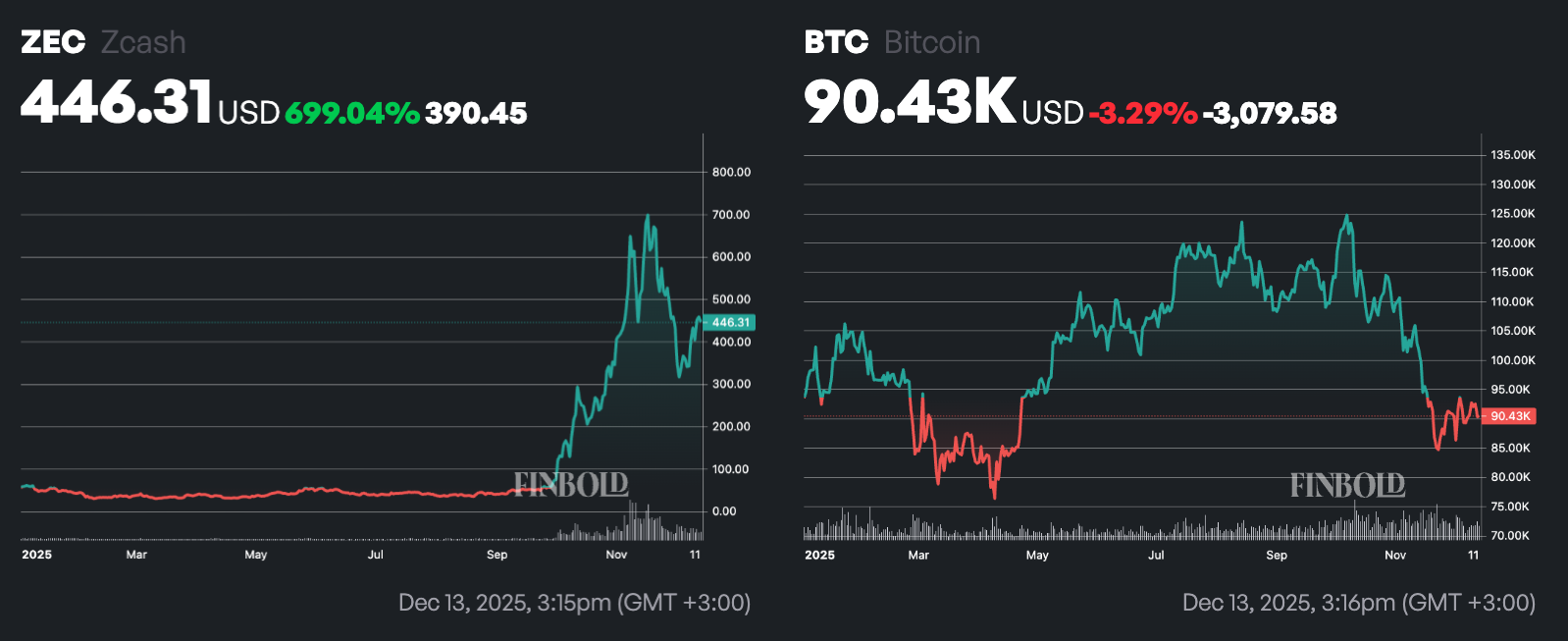The image size is (1568, 641).
Task: Click the Sep label on BTC time axis
Action: pyautogui.click(x=1277, y=555)
